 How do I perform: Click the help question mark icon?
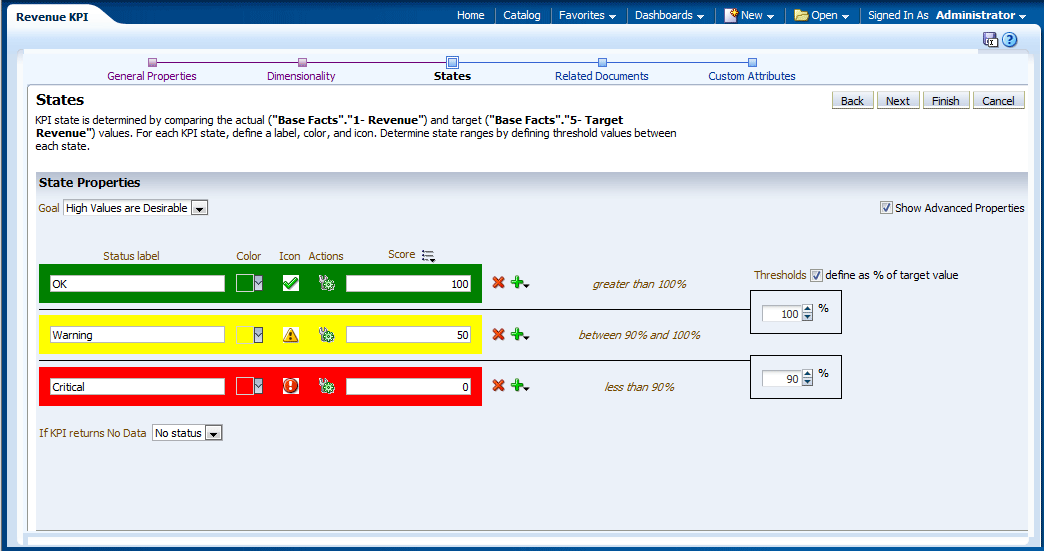pyautogui.click(x=1010, y=40)
